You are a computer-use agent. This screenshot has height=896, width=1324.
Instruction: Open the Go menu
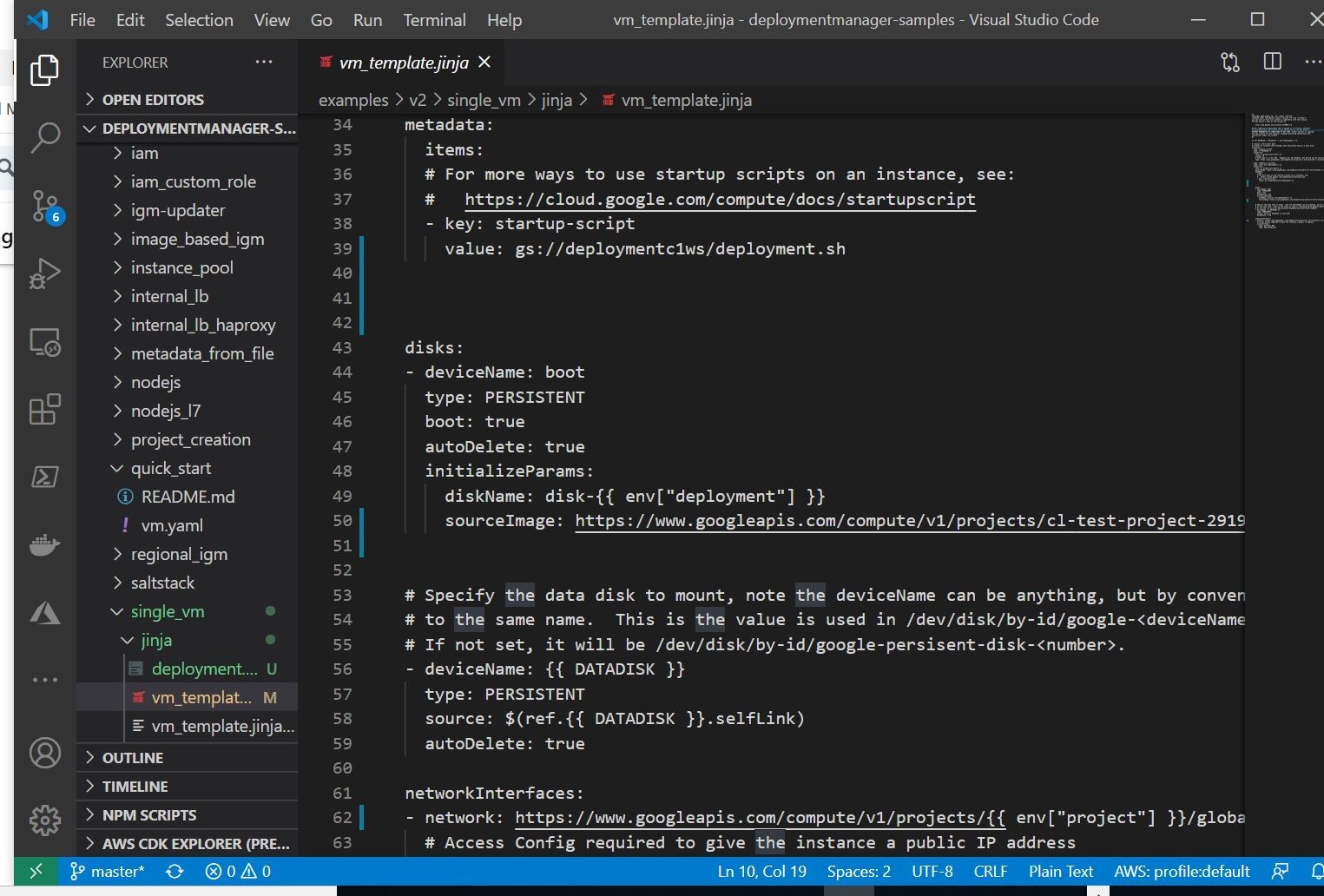pyautogui.click(x=321, y=20)
